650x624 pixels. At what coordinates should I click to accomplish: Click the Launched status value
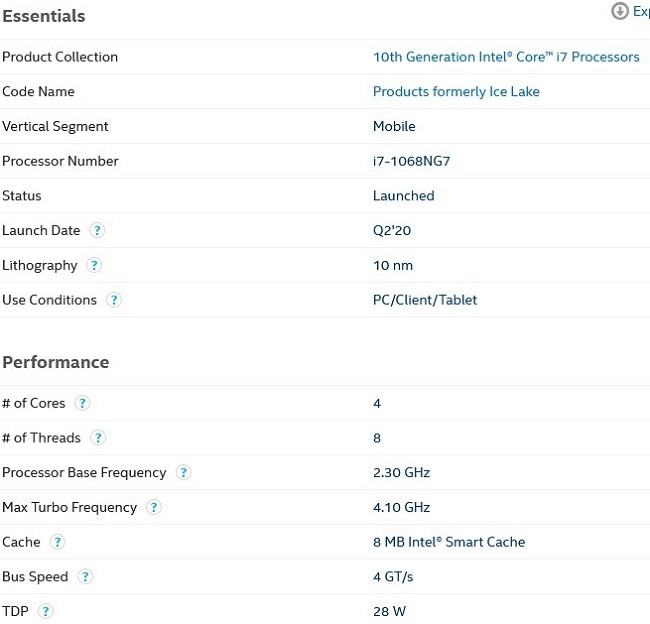tap(404, 196)
